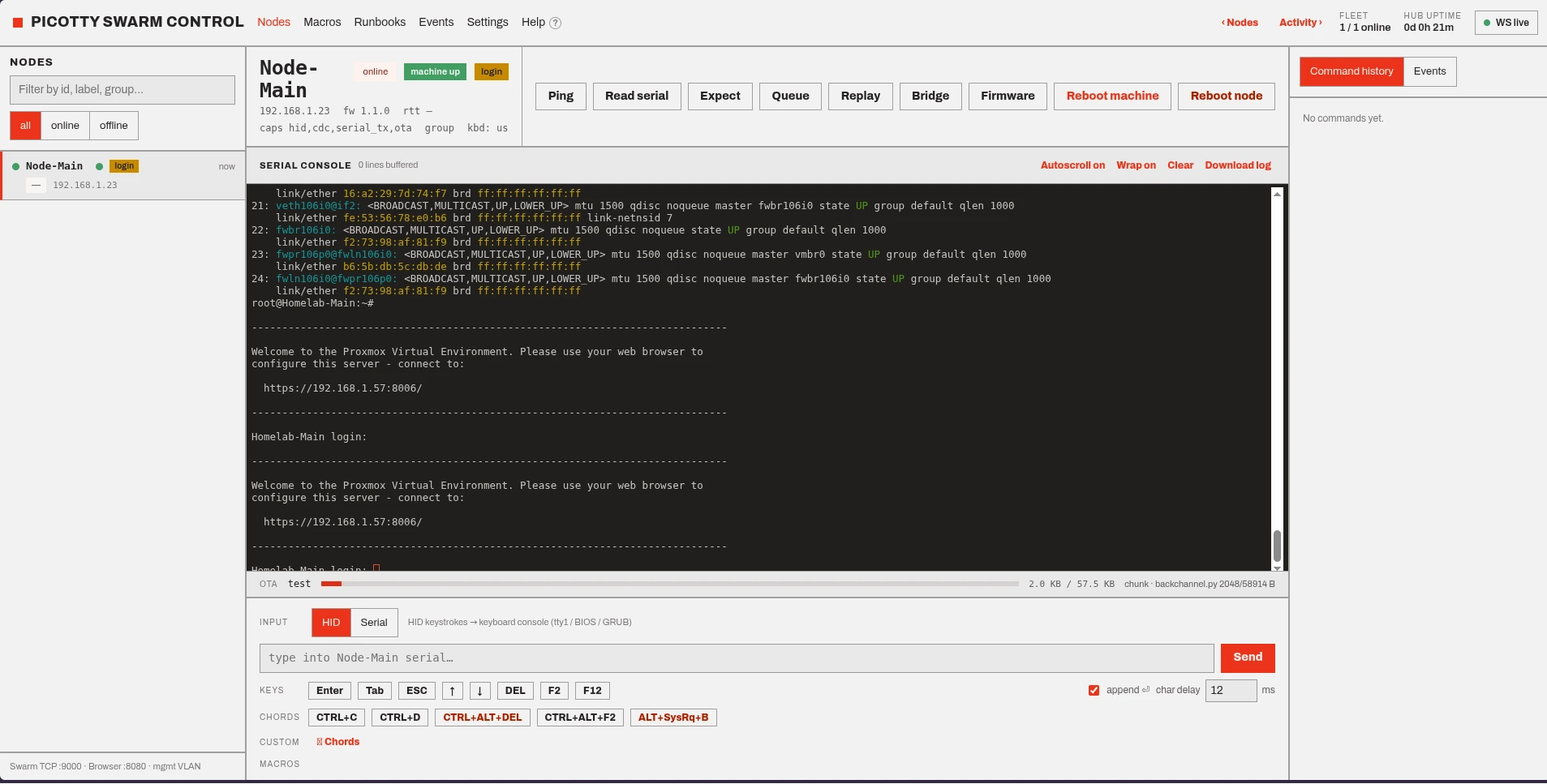Open the Settings menu

pyautogui.click(x=488, y=22)
